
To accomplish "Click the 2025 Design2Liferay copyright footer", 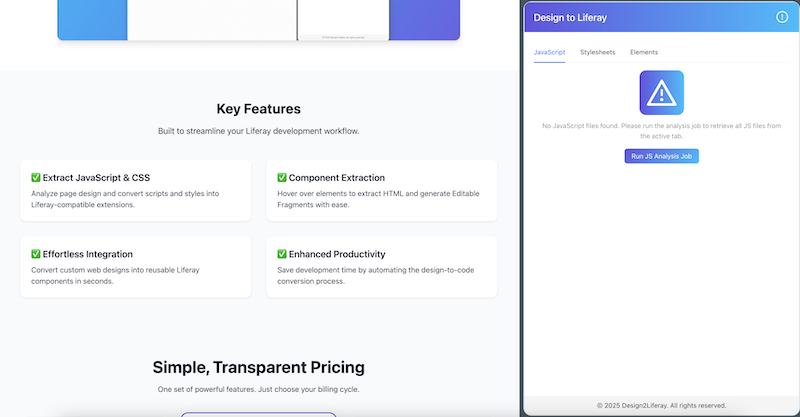I will pyautogui.click(x=660, y=405).
